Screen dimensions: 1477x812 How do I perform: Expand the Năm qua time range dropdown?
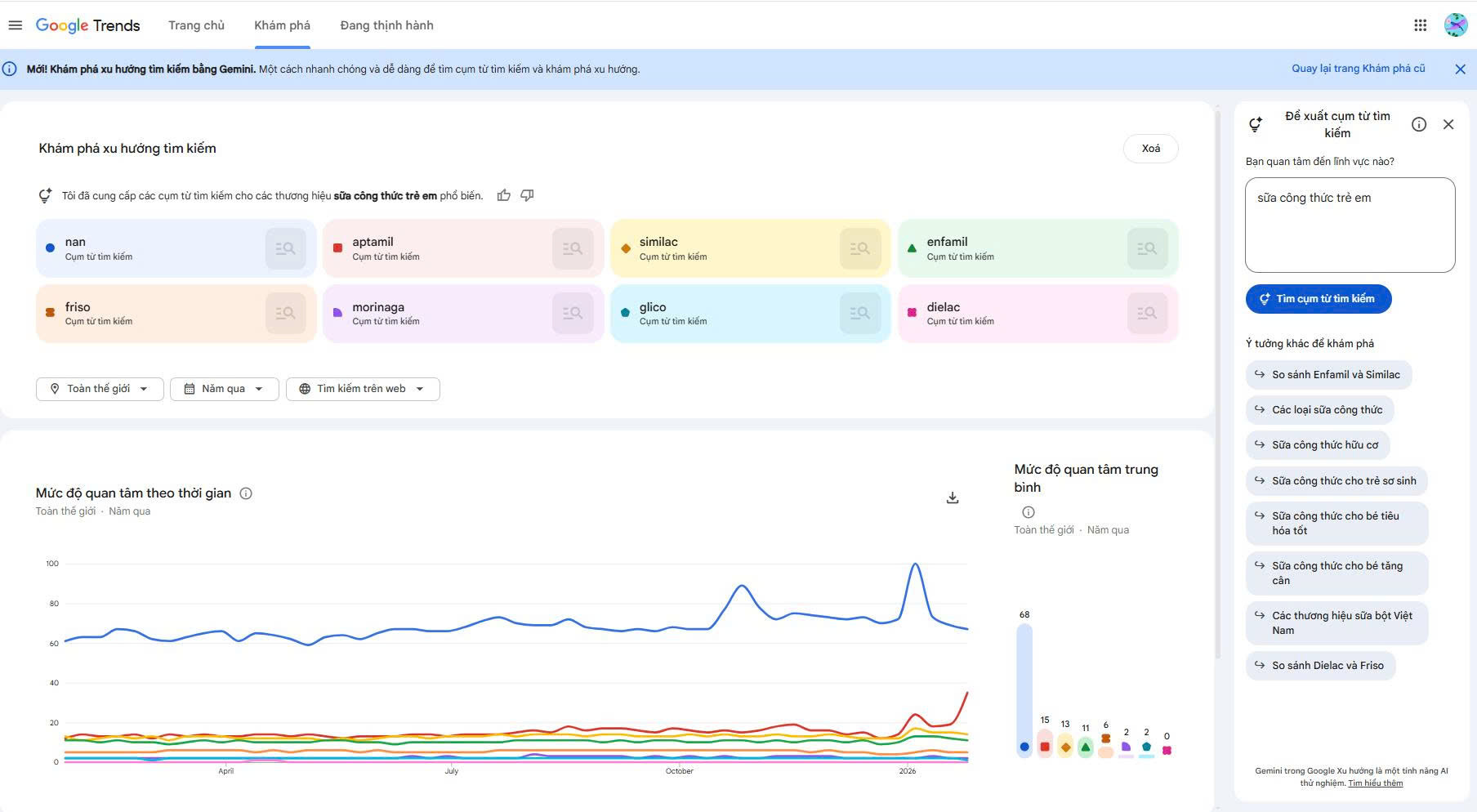click(224, 389)
